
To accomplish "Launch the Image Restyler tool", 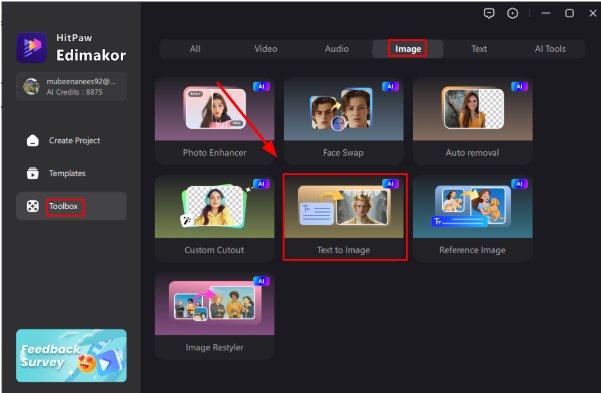I will [215, 316].
